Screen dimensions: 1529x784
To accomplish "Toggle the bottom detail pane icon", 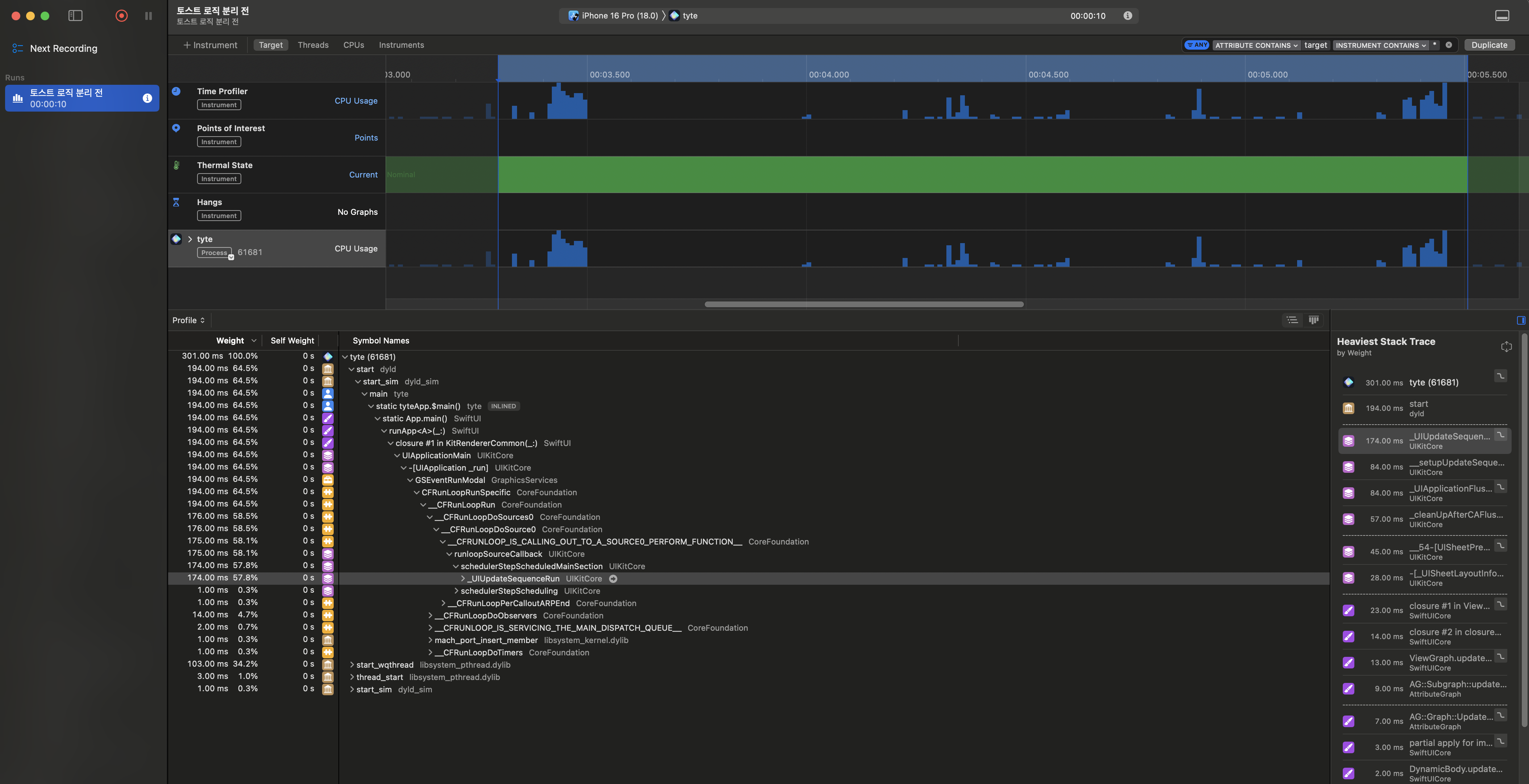I will coord(1502,16).
